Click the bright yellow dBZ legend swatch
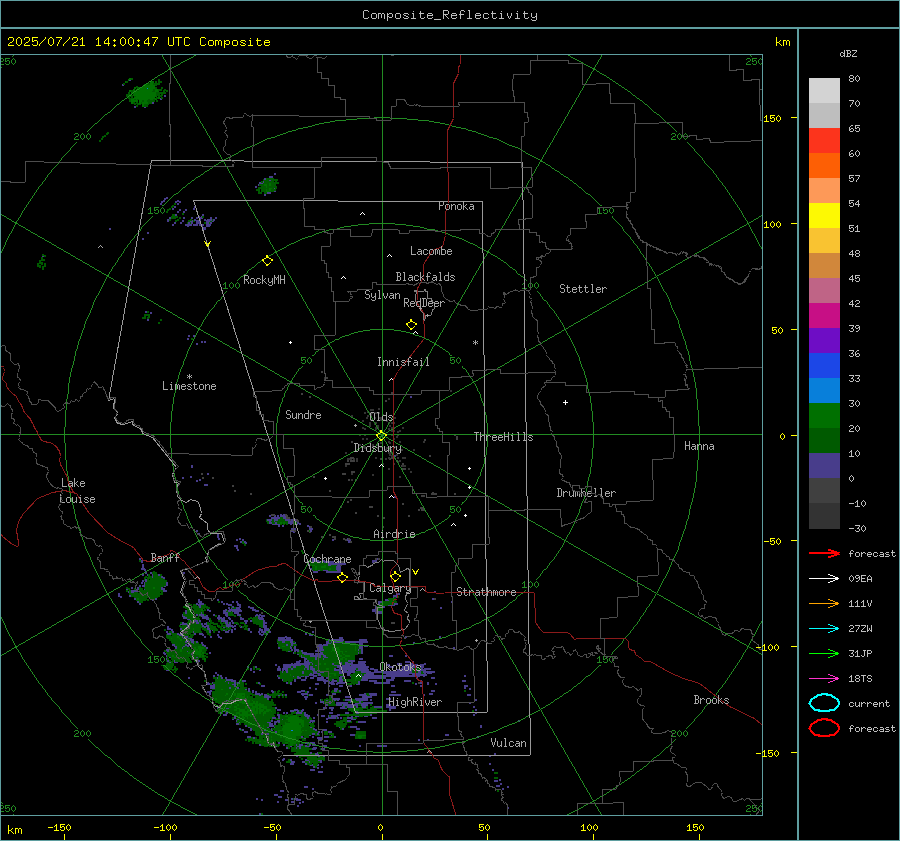 click(824, 215)
